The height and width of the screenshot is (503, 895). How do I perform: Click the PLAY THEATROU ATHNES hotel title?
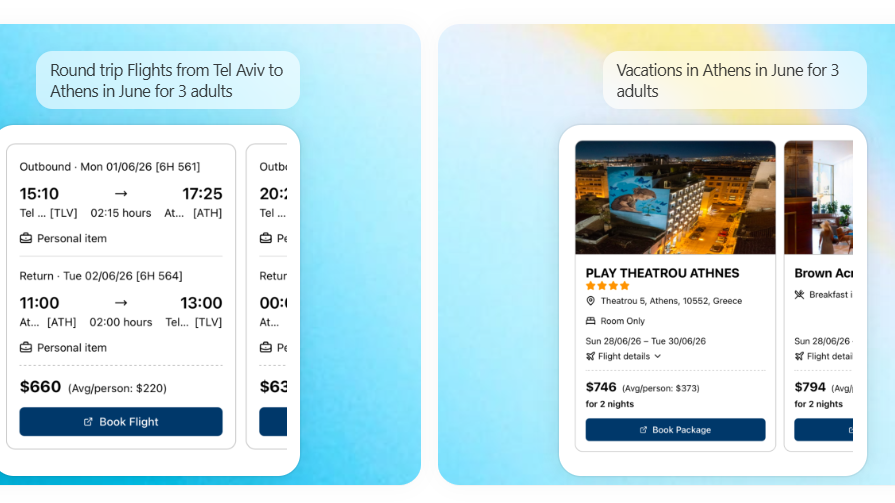coord(662,273)
